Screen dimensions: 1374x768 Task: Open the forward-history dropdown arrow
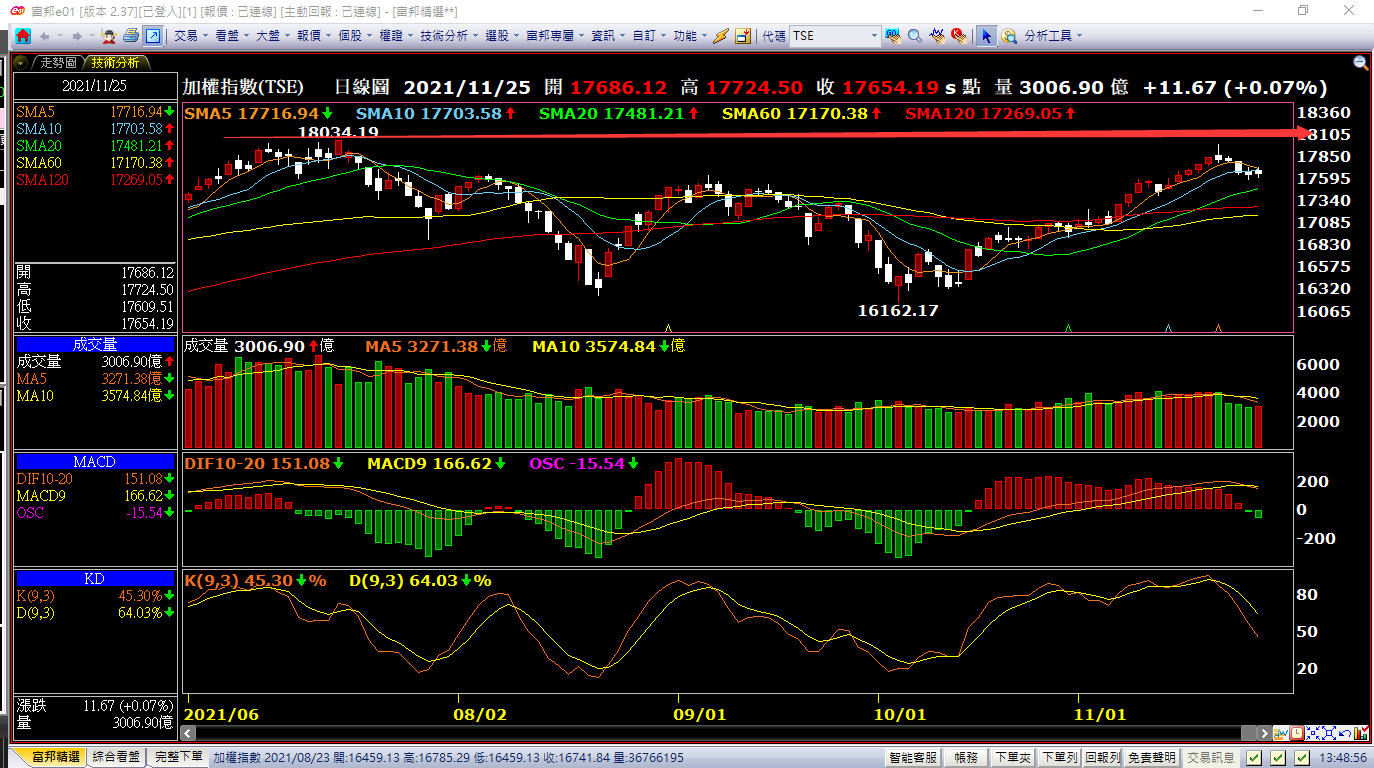pyautogui.click(x=90, y=36)
